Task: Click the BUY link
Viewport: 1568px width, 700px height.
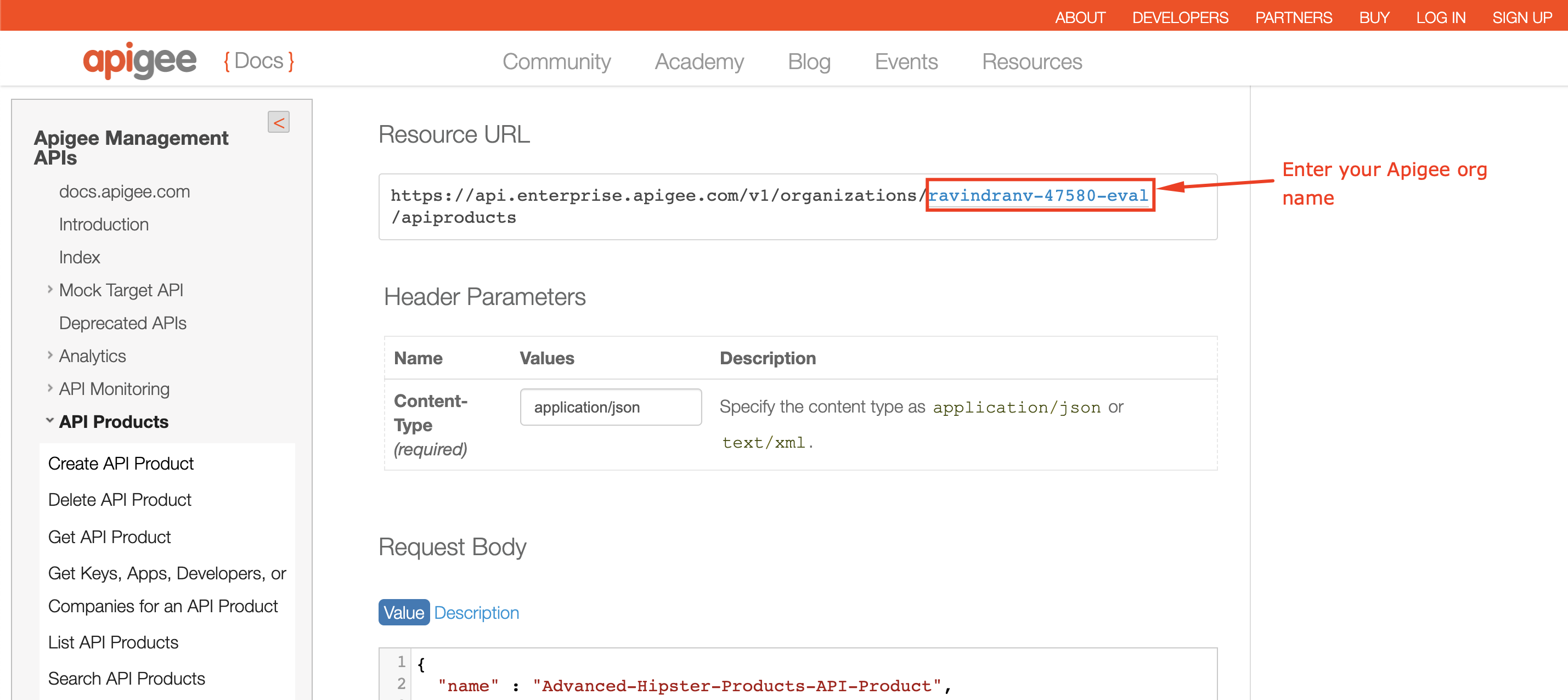Action: pyautogui.click(x=1374, y=18)
